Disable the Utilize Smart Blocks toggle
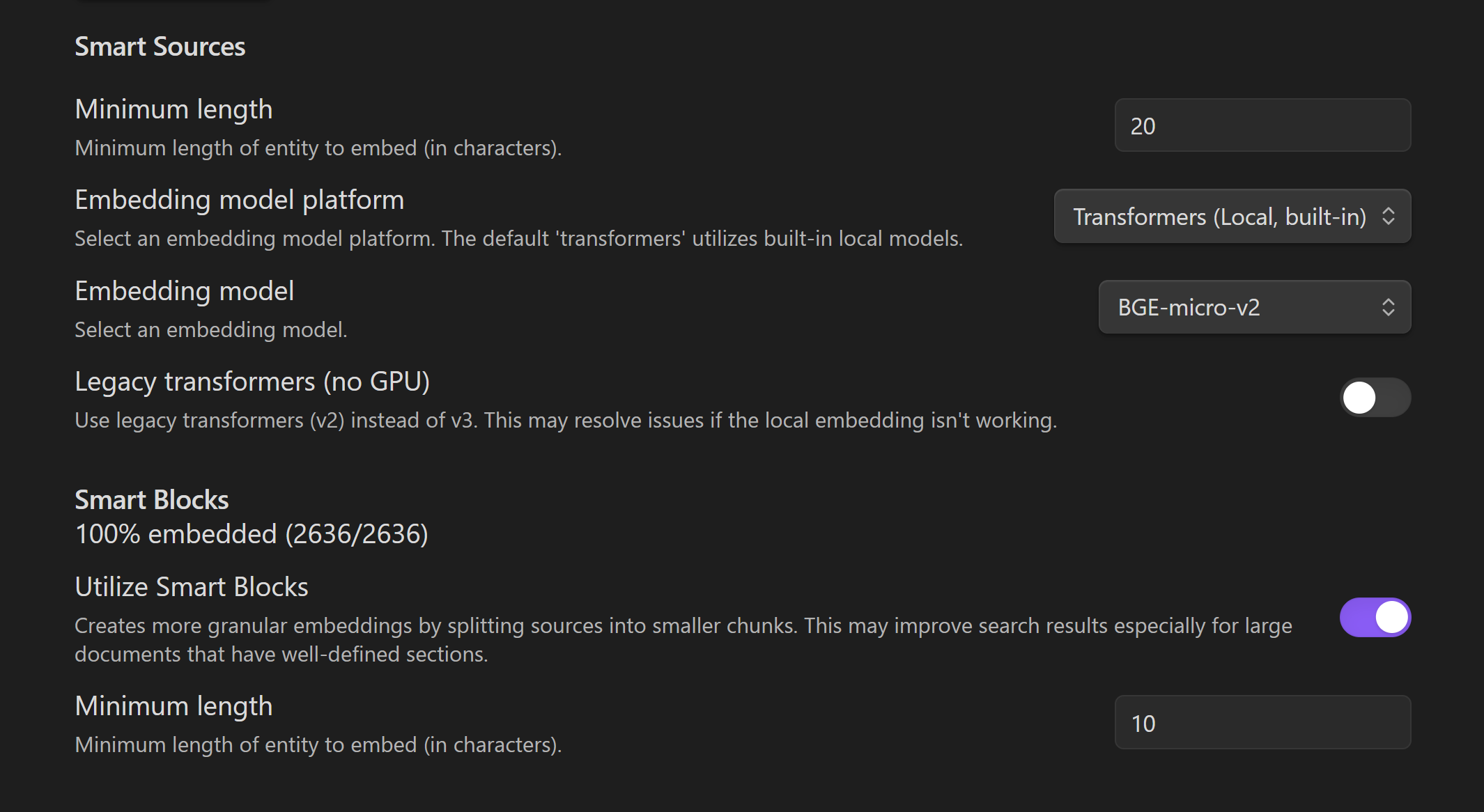 (1375, 618)
